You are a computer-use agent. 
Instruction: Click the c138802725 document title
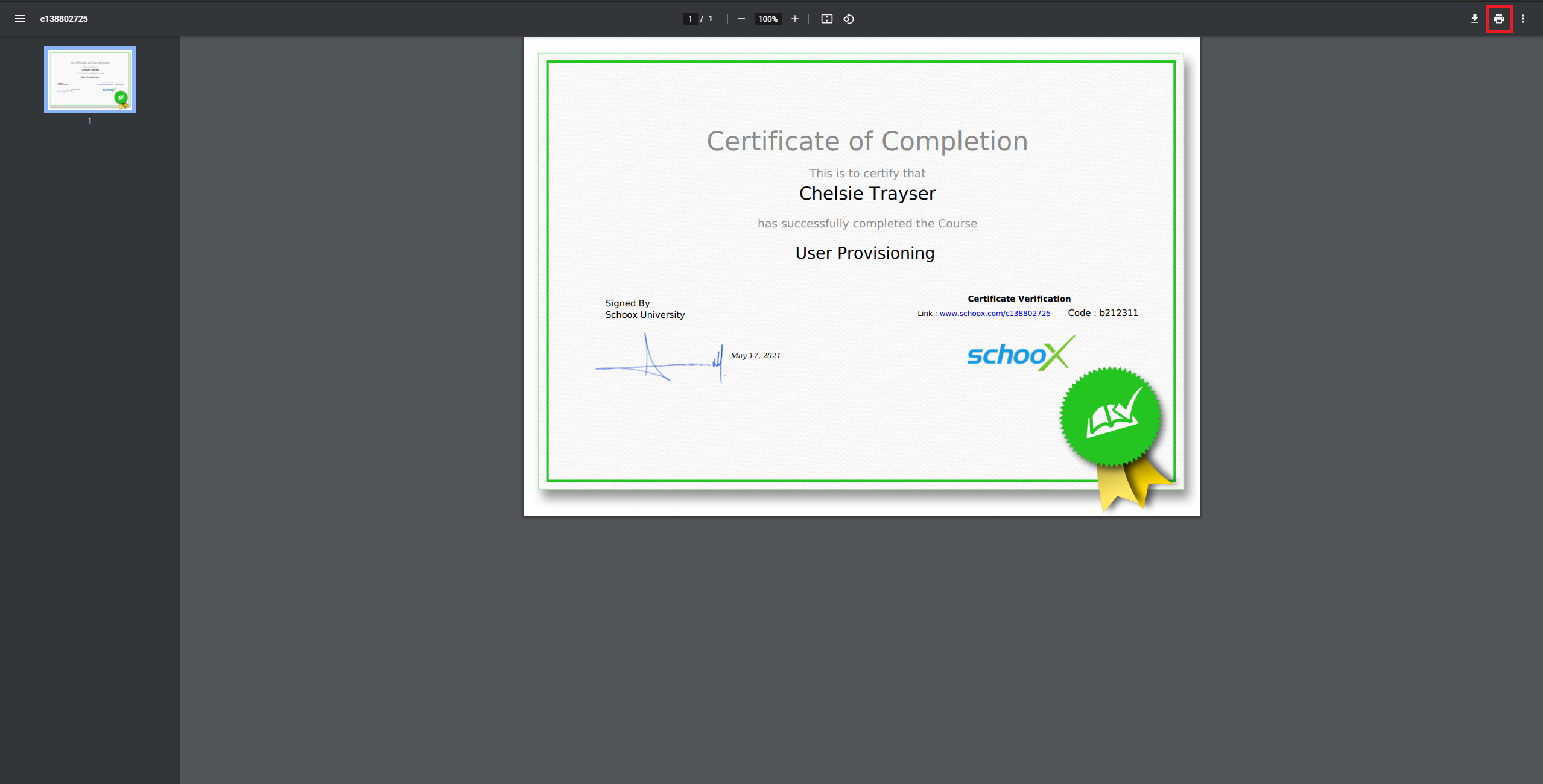click(64, 19)
